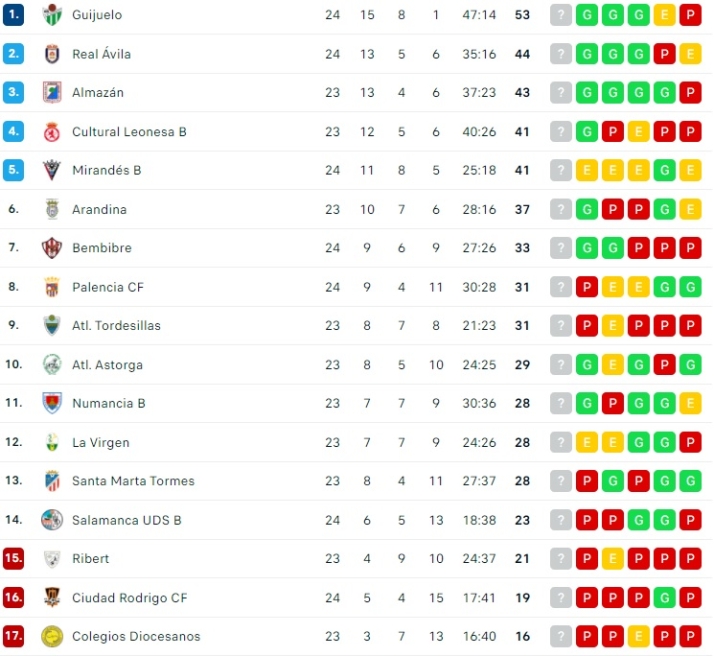
Task: Click the Atl. Astorga club badge
Action: (52, 364)
